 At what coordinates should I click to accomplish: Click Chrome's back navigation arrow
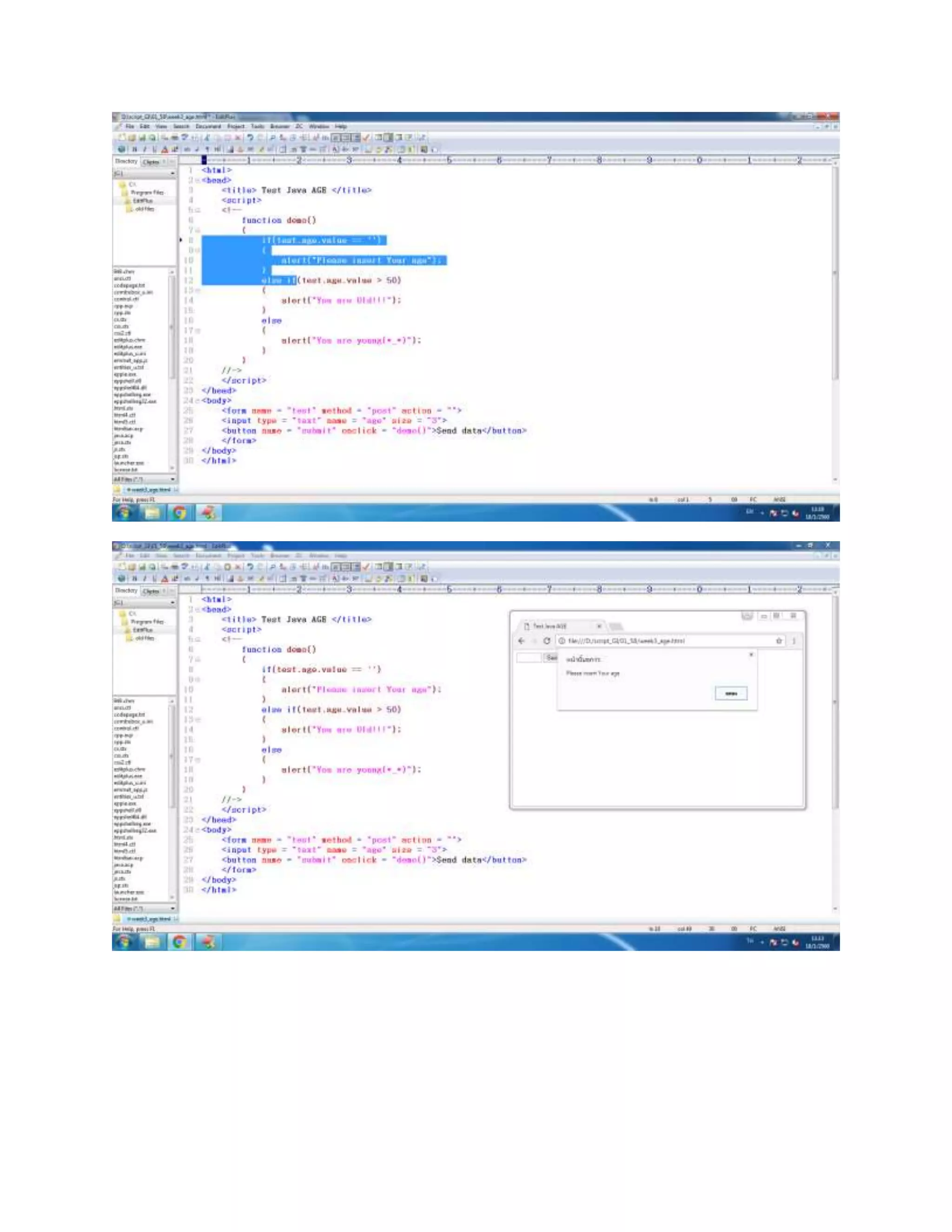pyautogui.click(x=521, y=641)
